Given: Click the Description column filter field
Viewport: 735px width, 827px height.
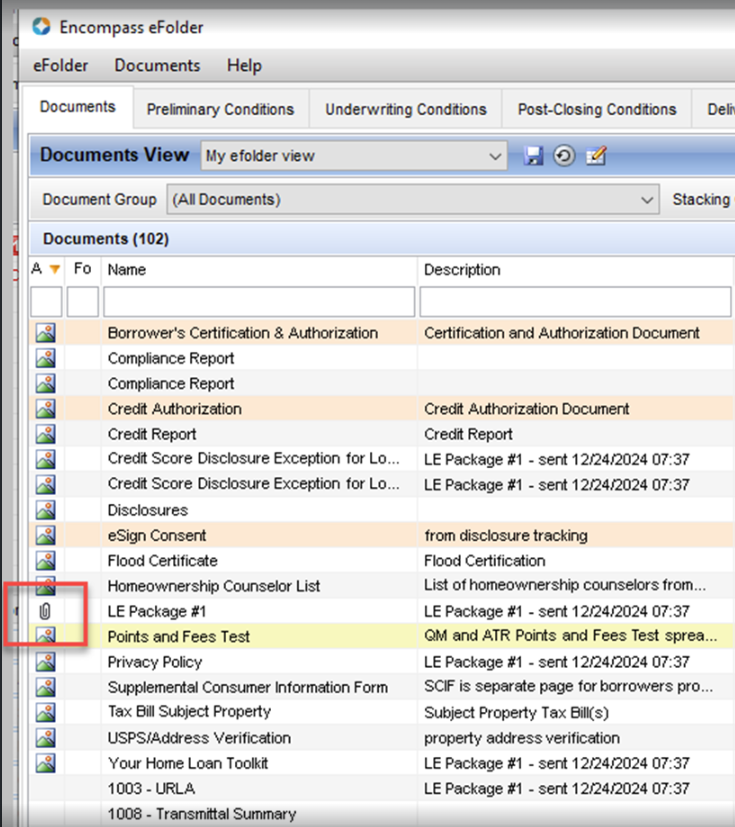Looking at the screenshot, I should [575, 302].
